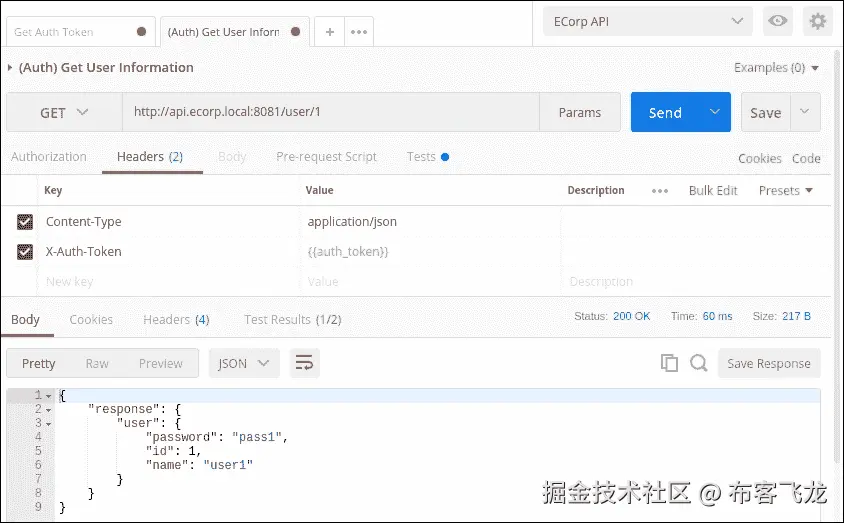
Task: Open the manage environments gear icon
Action: pyautogui.click(x=818, y=22)
